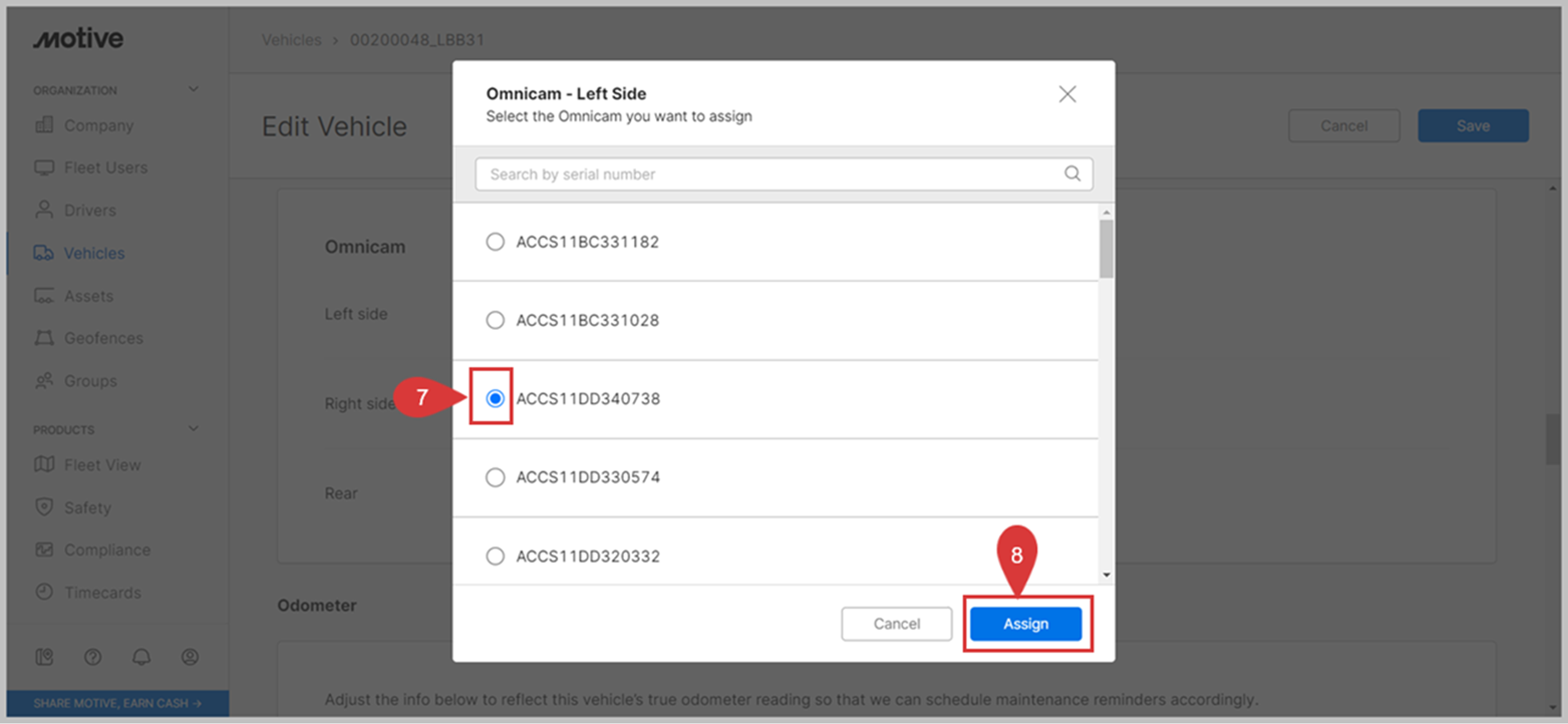This screenshot has width=1568, height=724.
Task: Click the Odometer heading
Action: (x=316, y=605)
